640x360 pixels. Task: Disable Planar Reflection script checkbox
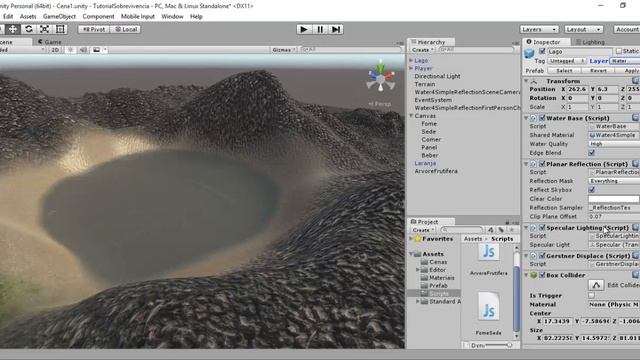[542, 164]
